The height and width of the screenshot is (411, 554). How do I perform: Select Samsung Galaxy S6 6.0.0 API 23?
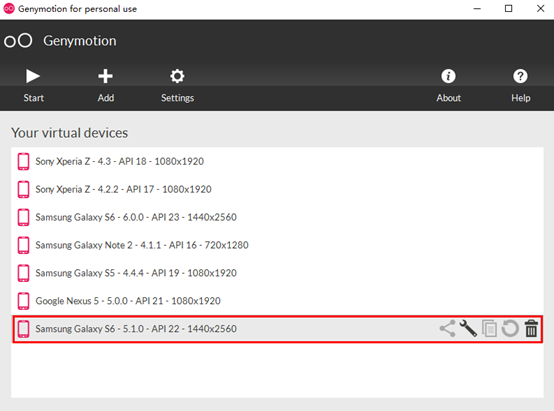pyautogui.click(x=277, y=217)
